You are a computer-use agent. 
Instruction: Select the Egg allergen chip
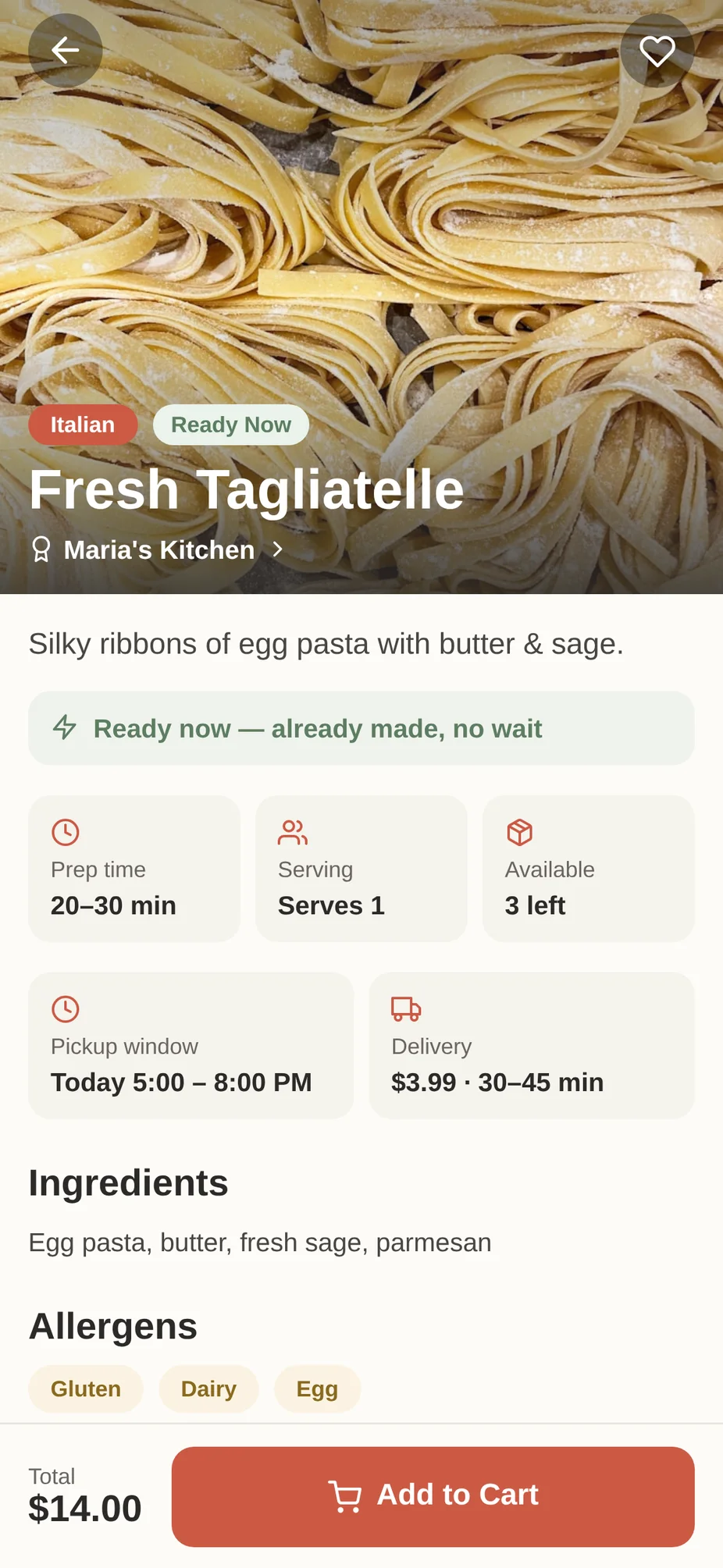(x=317, y=1389)
